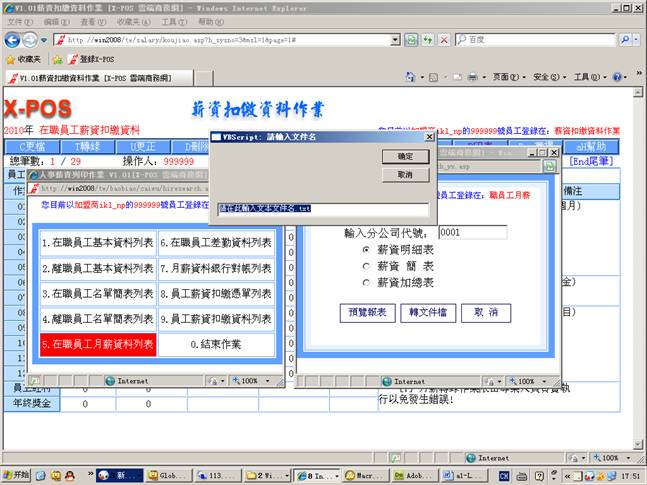Click the Help question mark icon
This screenshot has width=647, height=485.
click(618, 77)
